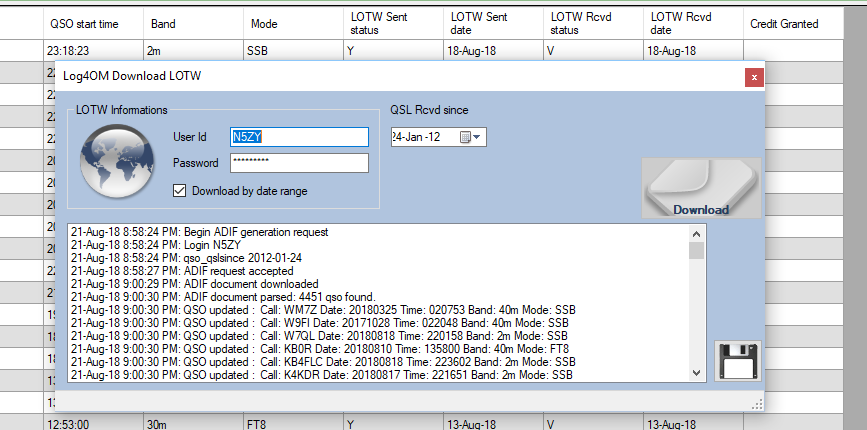867x430 pixels.
Task: Click the 13-Aug-18 LOTW Sent date cell
Action: (494, 423)
